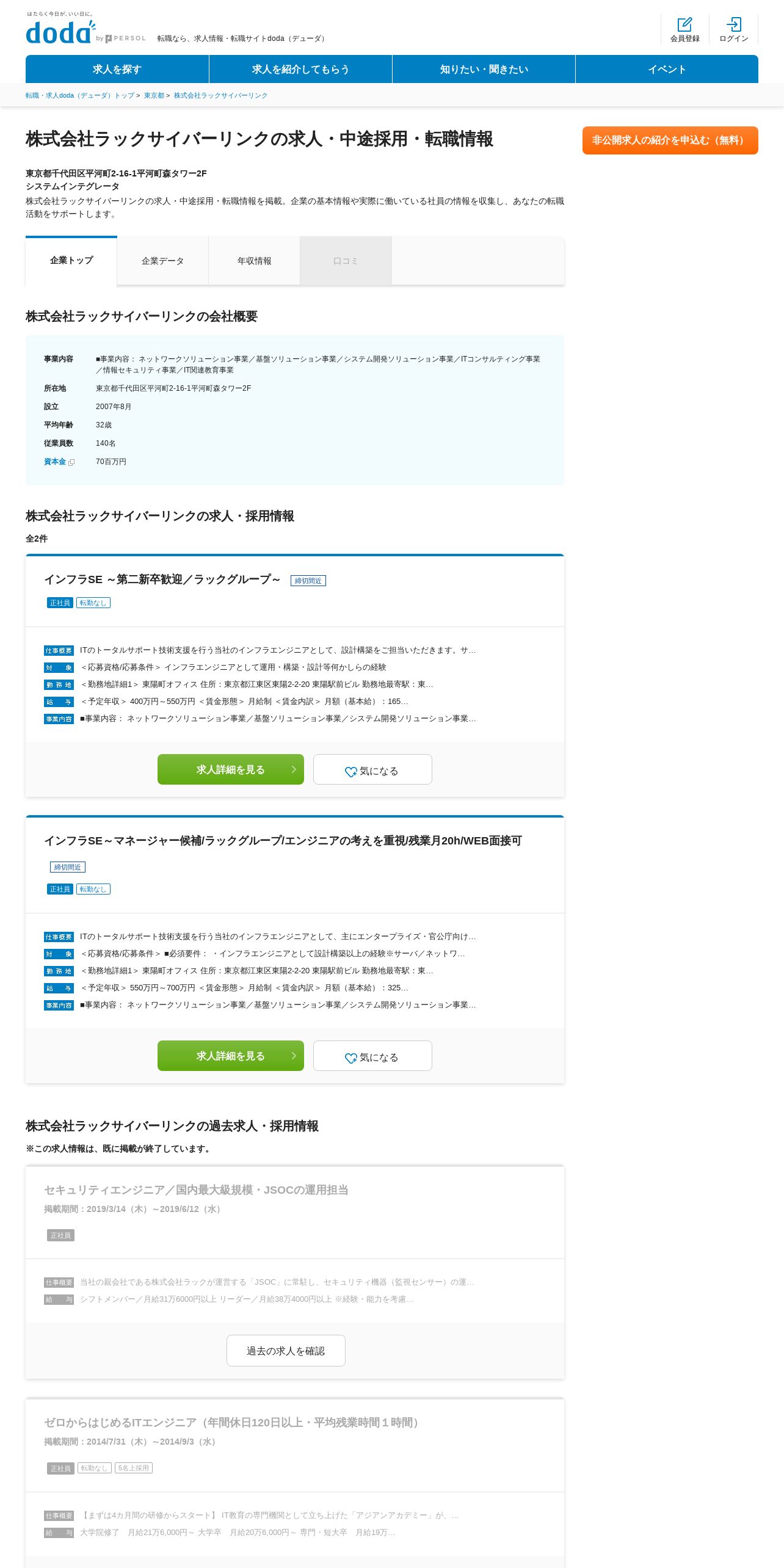
Task: Open the 求人を探す menu
Action: [x=117, y=69]
